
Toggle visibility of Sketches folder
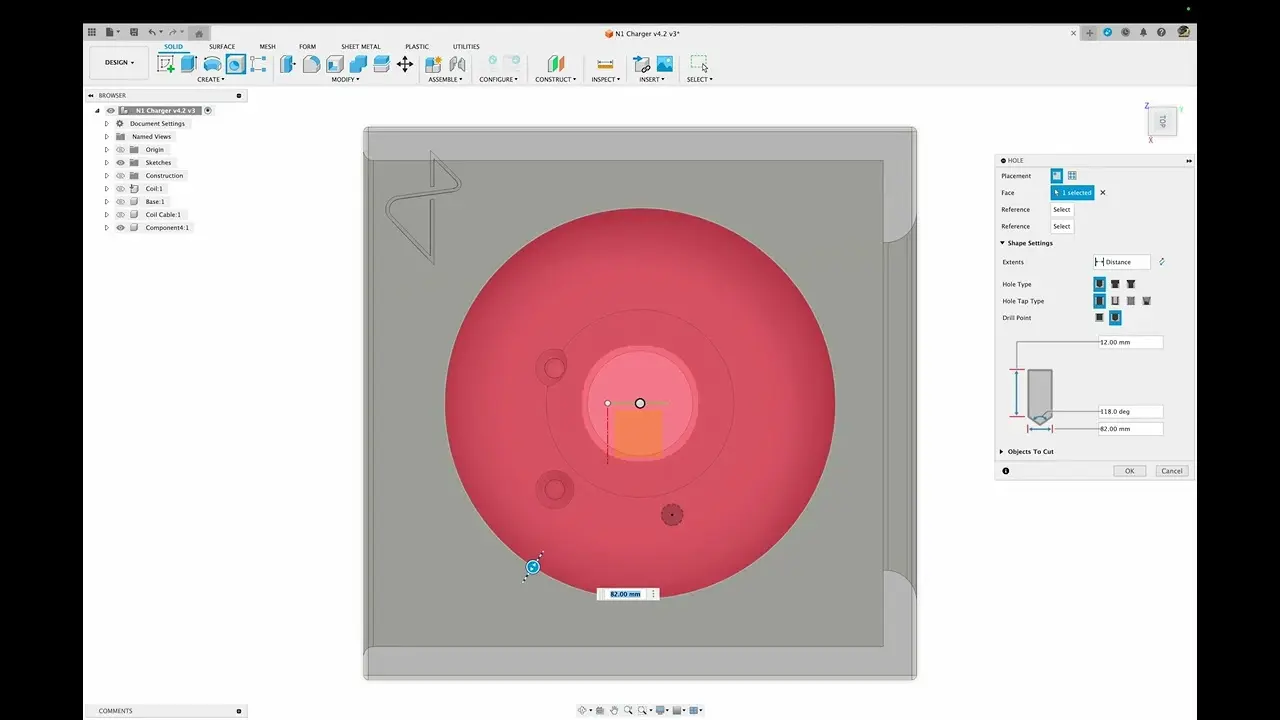[120, 163]
